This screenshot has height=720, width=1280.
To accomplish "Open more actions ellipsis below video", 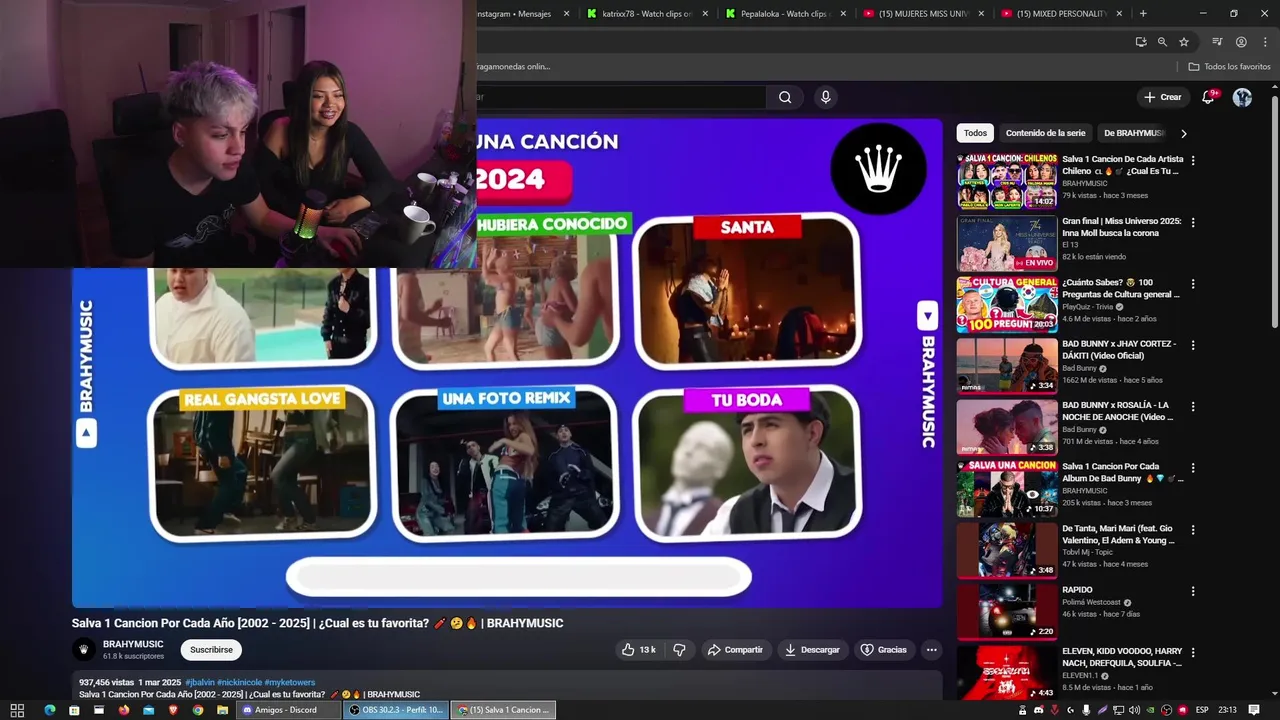I will 931,650.
